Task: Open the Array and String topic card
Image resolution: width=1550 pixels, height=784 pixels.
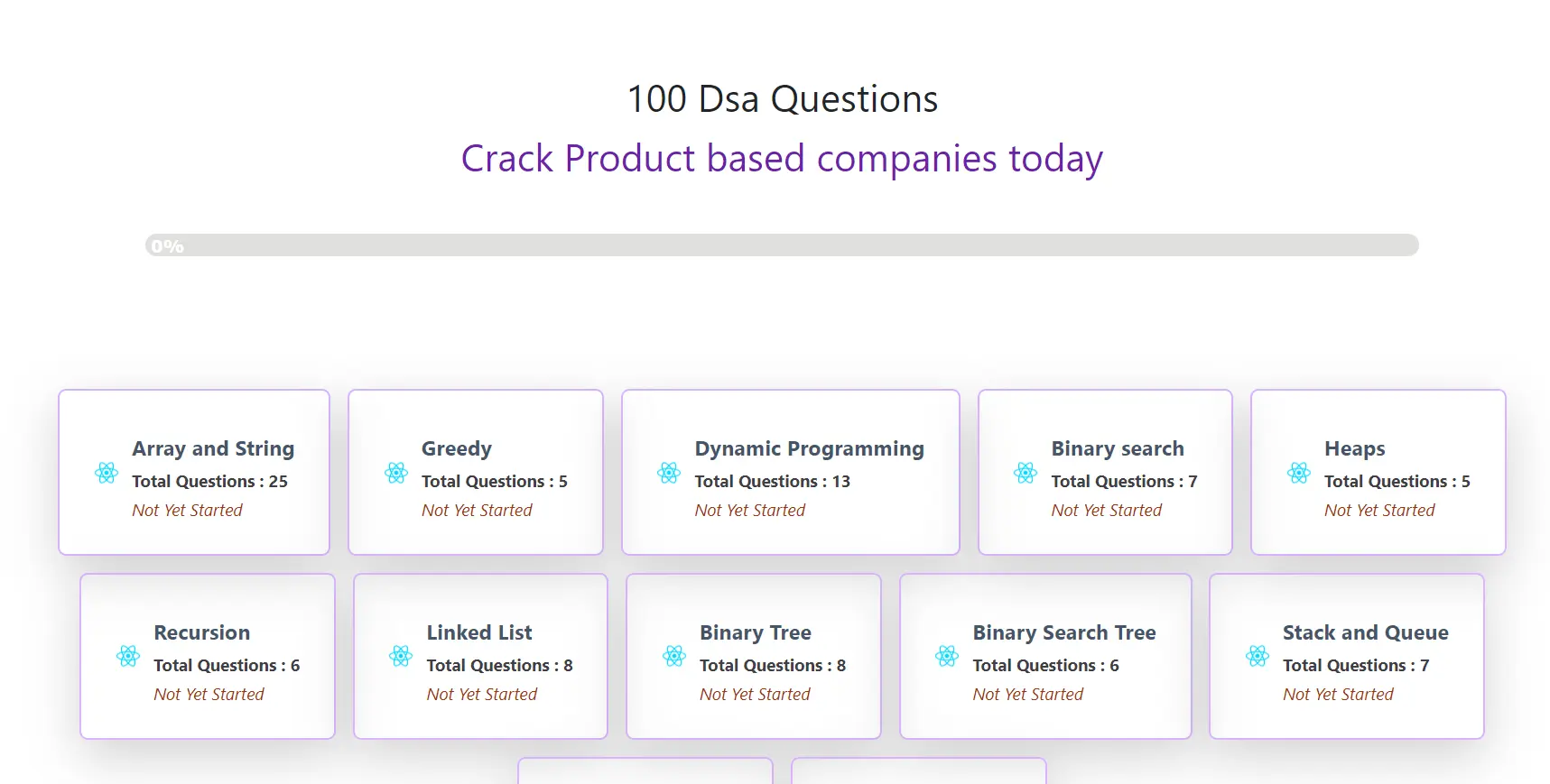Action: 193,472
